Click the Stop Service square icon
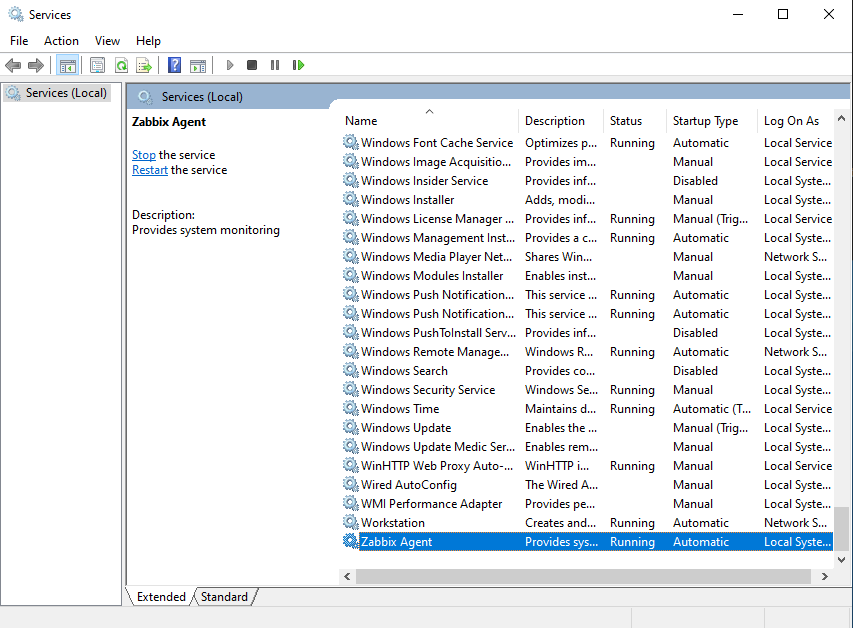This screenshot has width=853, height=628. [252, 65]
